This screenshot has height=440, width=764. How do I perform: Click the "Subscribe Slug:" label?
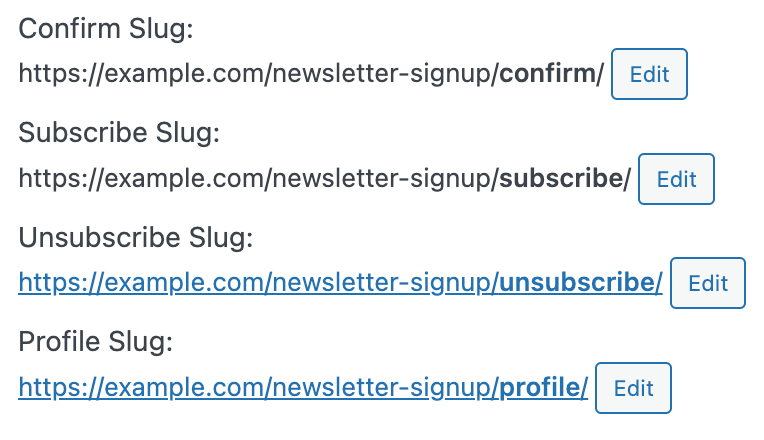pos(119,134)
